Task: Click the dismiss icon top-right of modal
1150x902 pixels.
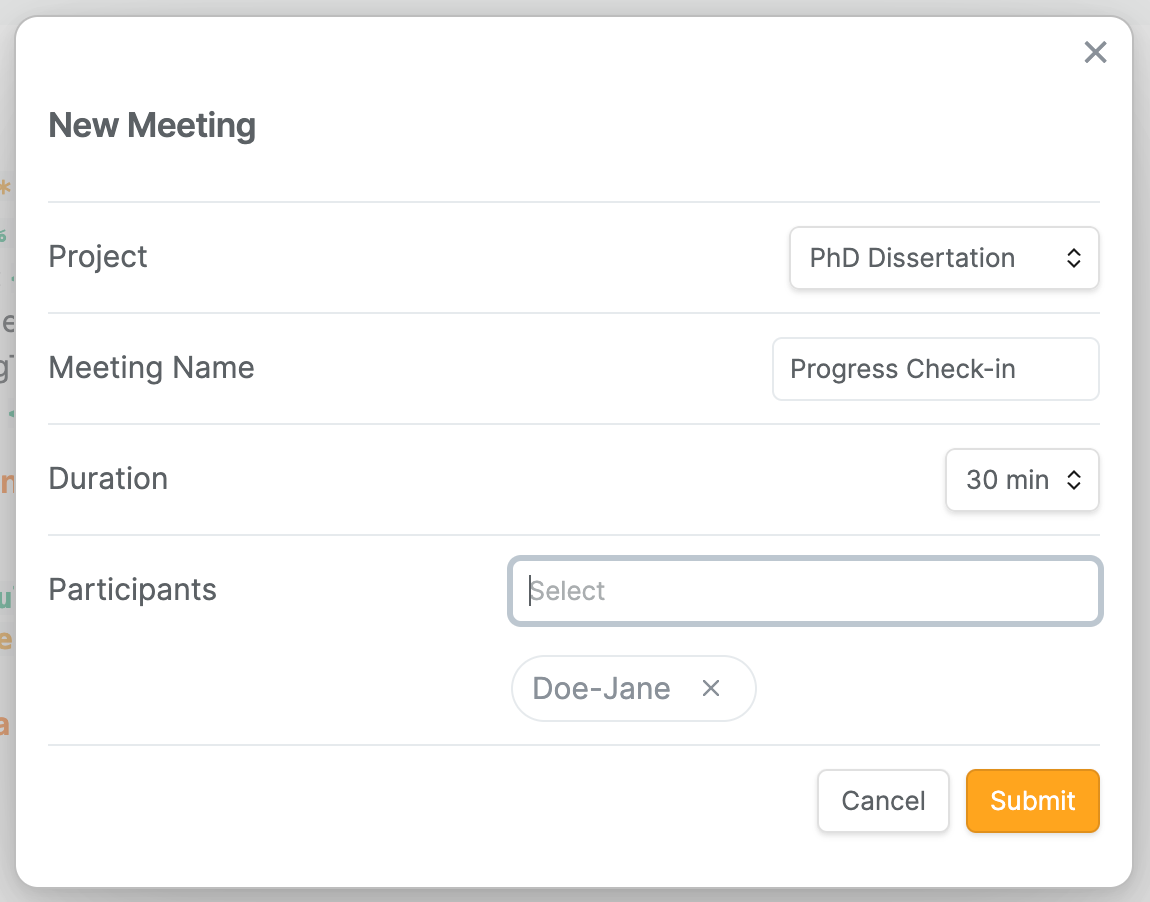Action: coord(1095,52)
